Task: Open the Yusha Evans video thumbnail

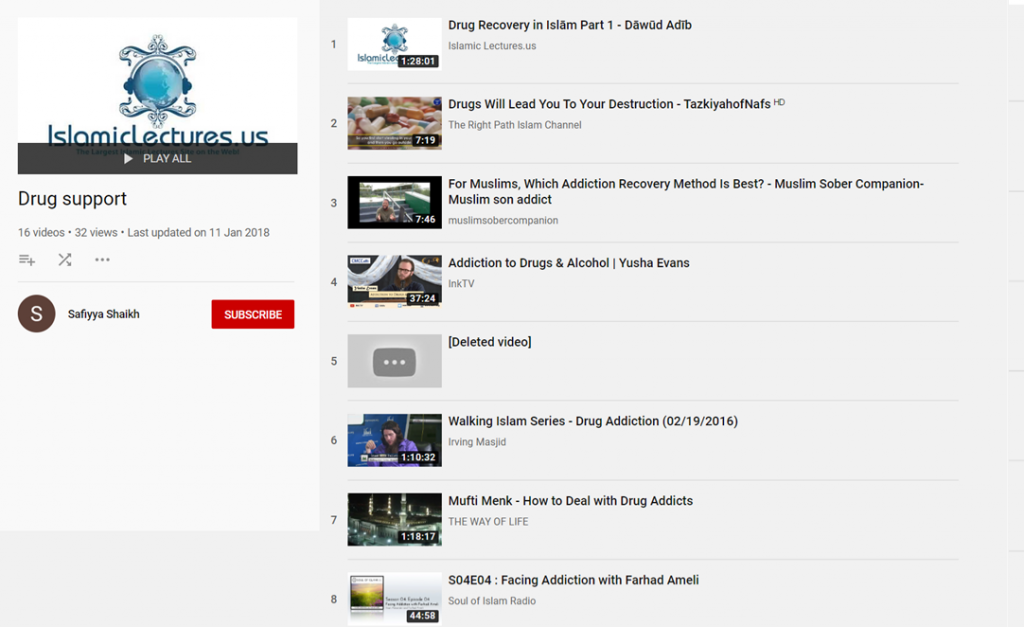Action: click(394, 281)
